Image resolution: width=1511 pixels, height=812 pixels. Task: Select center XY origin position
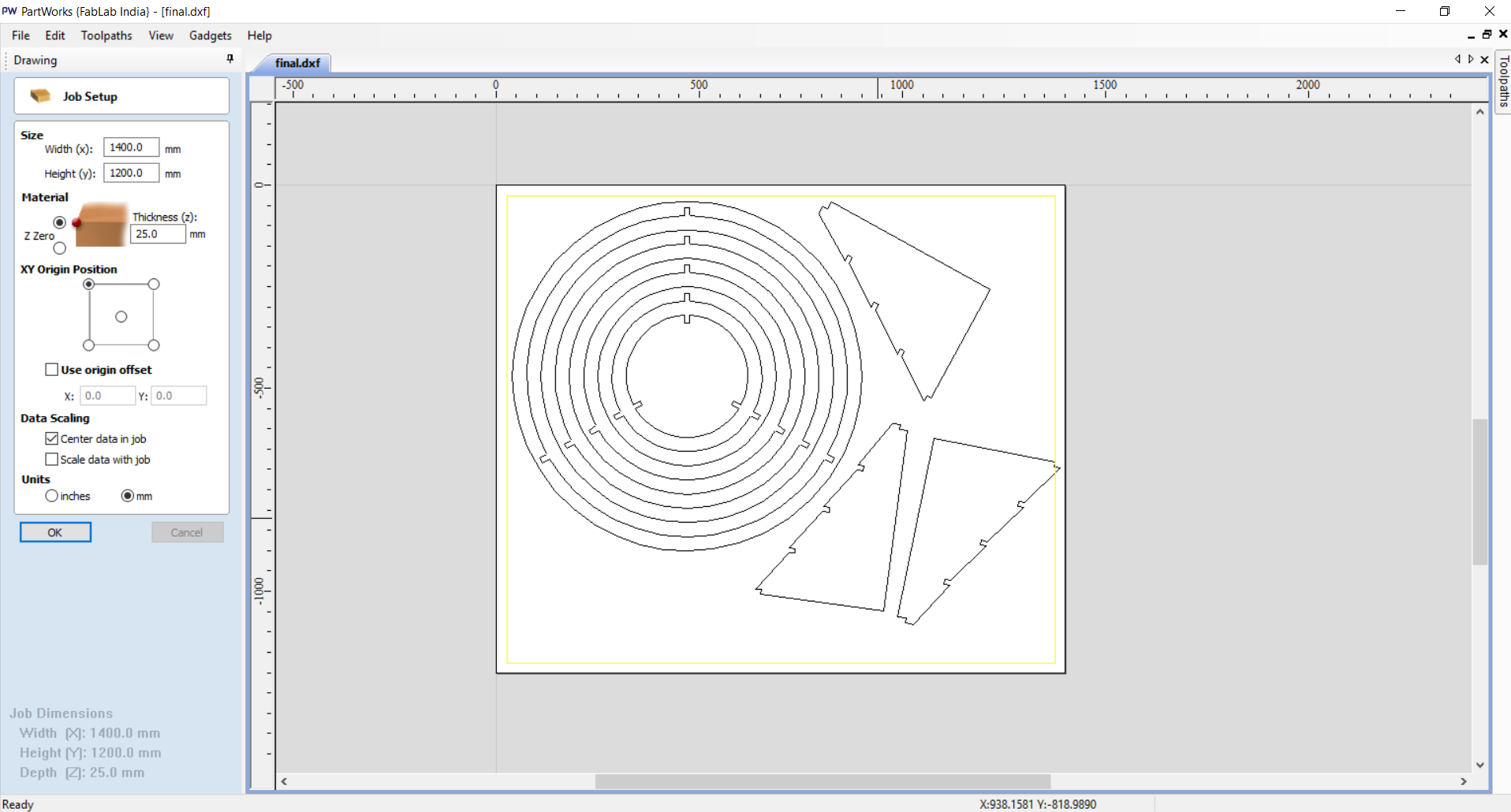point(121,316)
